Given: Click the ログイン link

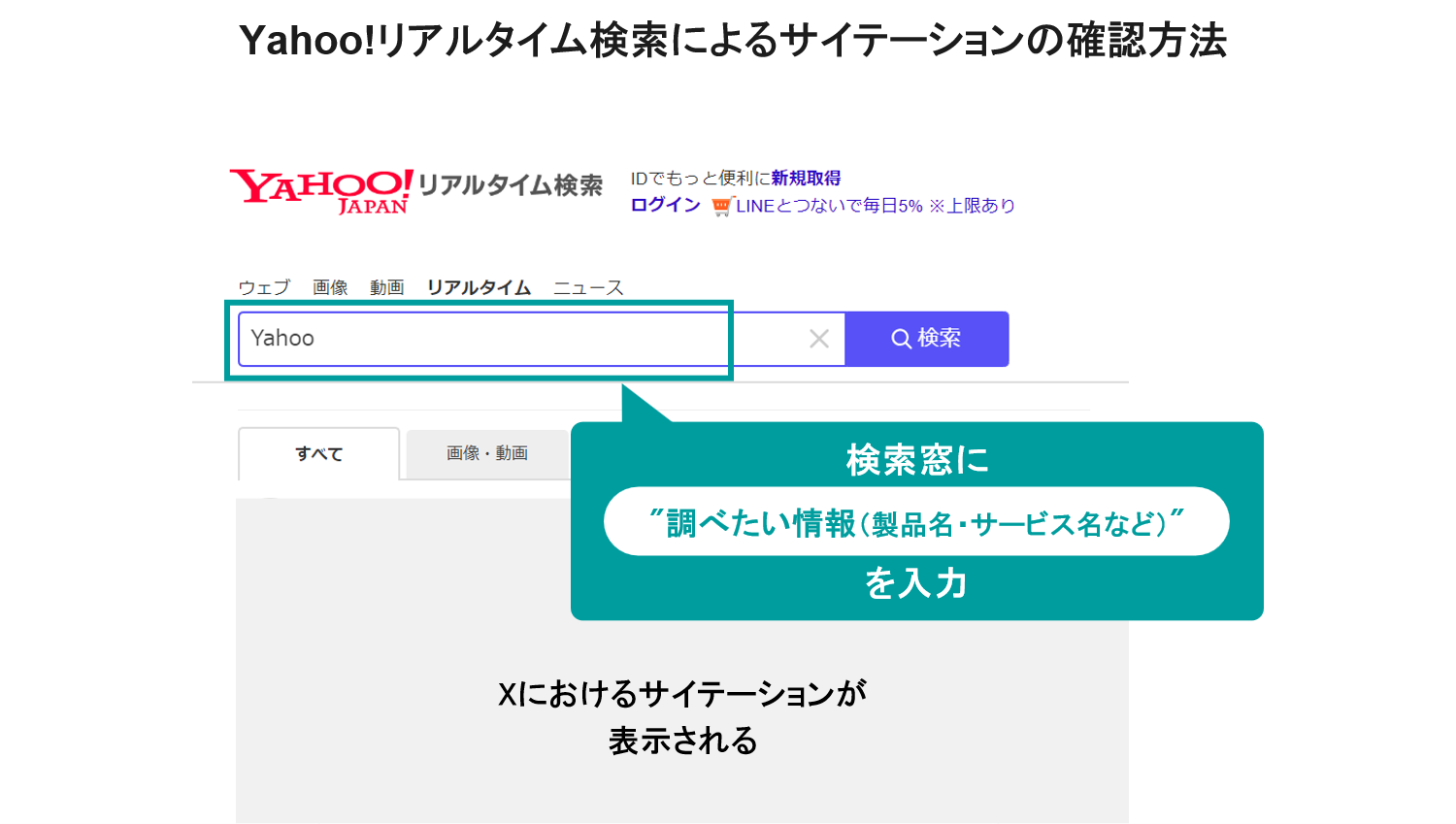Looking at the screenshot, I should tap(666, 205).
